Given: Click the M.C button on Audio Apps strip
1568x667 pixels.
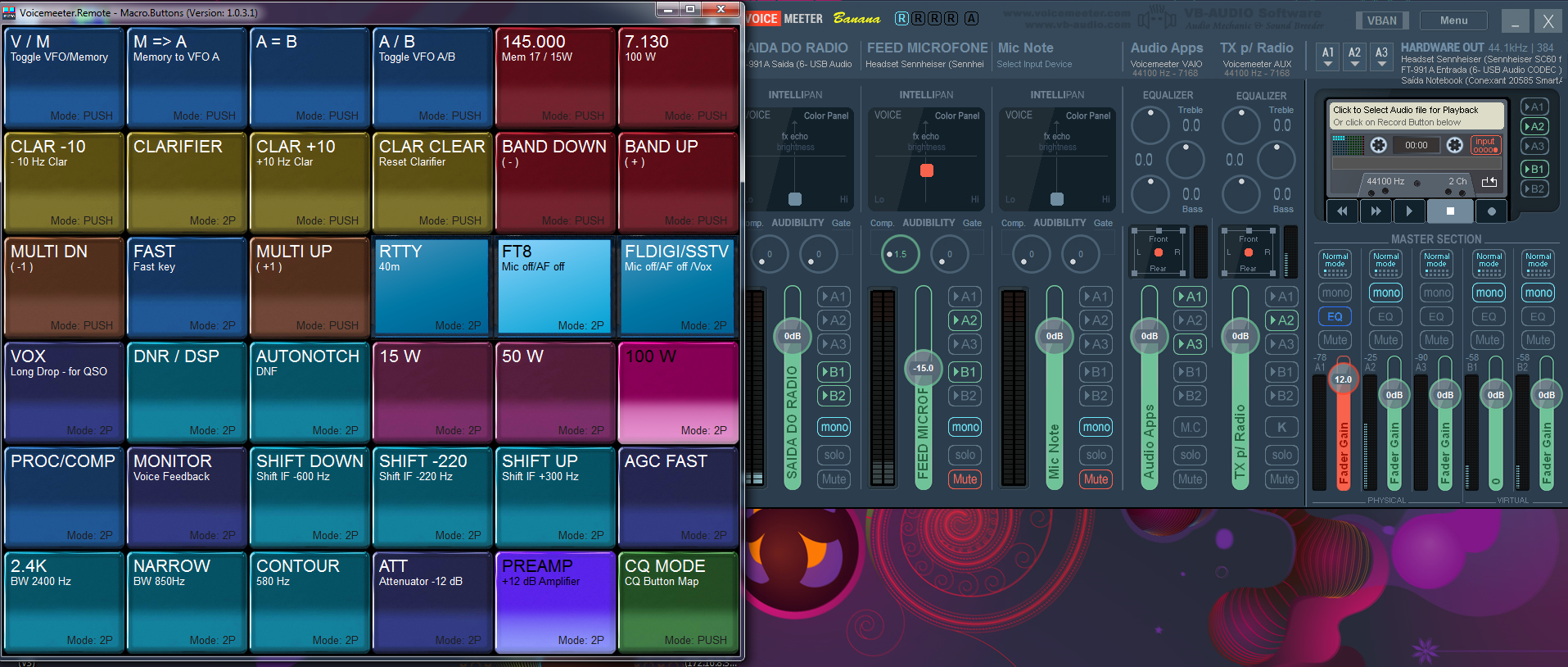Looking at the screenshot, I should click(x=1191, y=428).
